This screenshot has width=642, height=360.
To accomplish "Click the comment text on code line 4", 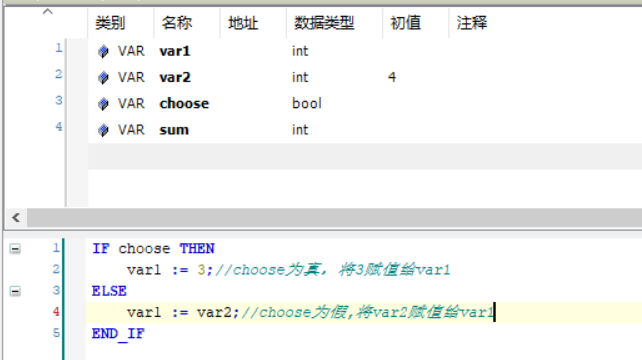I will click(367, 312).
